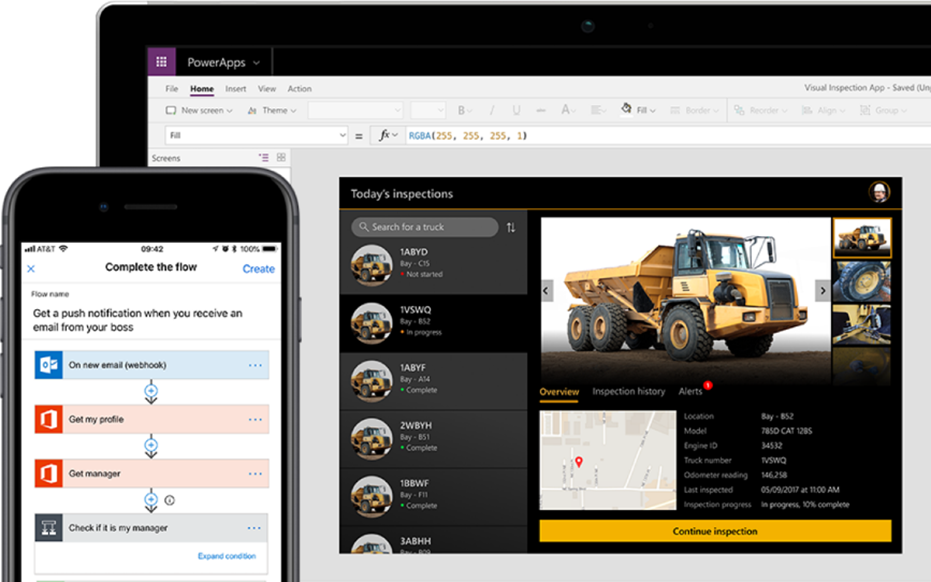This screenshot has height=582, width=931.
Task: Click the Continue inspection button
Action: [x=715, y=531]
